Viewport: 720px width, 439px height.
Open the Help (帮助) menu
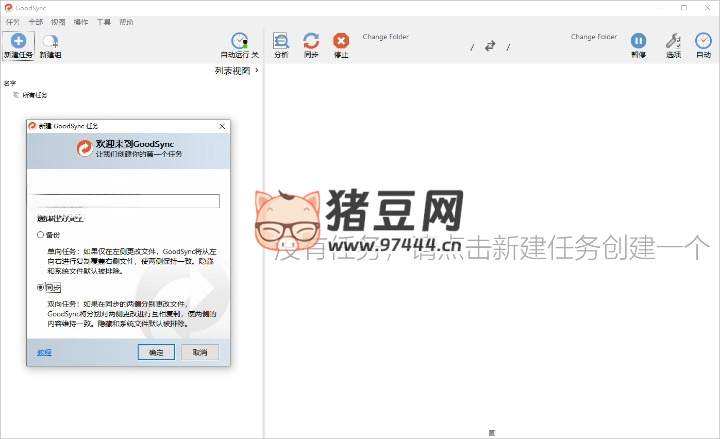[x=126, y=22]
